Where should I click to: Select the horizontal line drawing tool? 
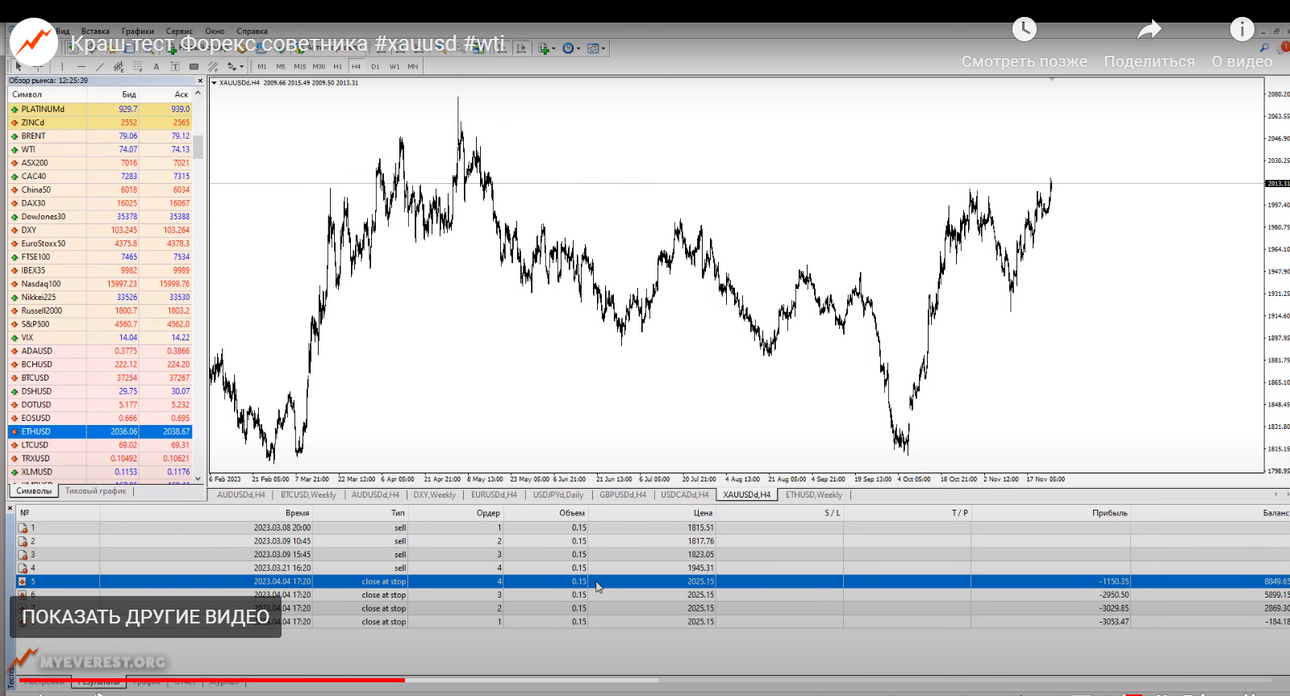pyautogui.click(x=82, y=67)
